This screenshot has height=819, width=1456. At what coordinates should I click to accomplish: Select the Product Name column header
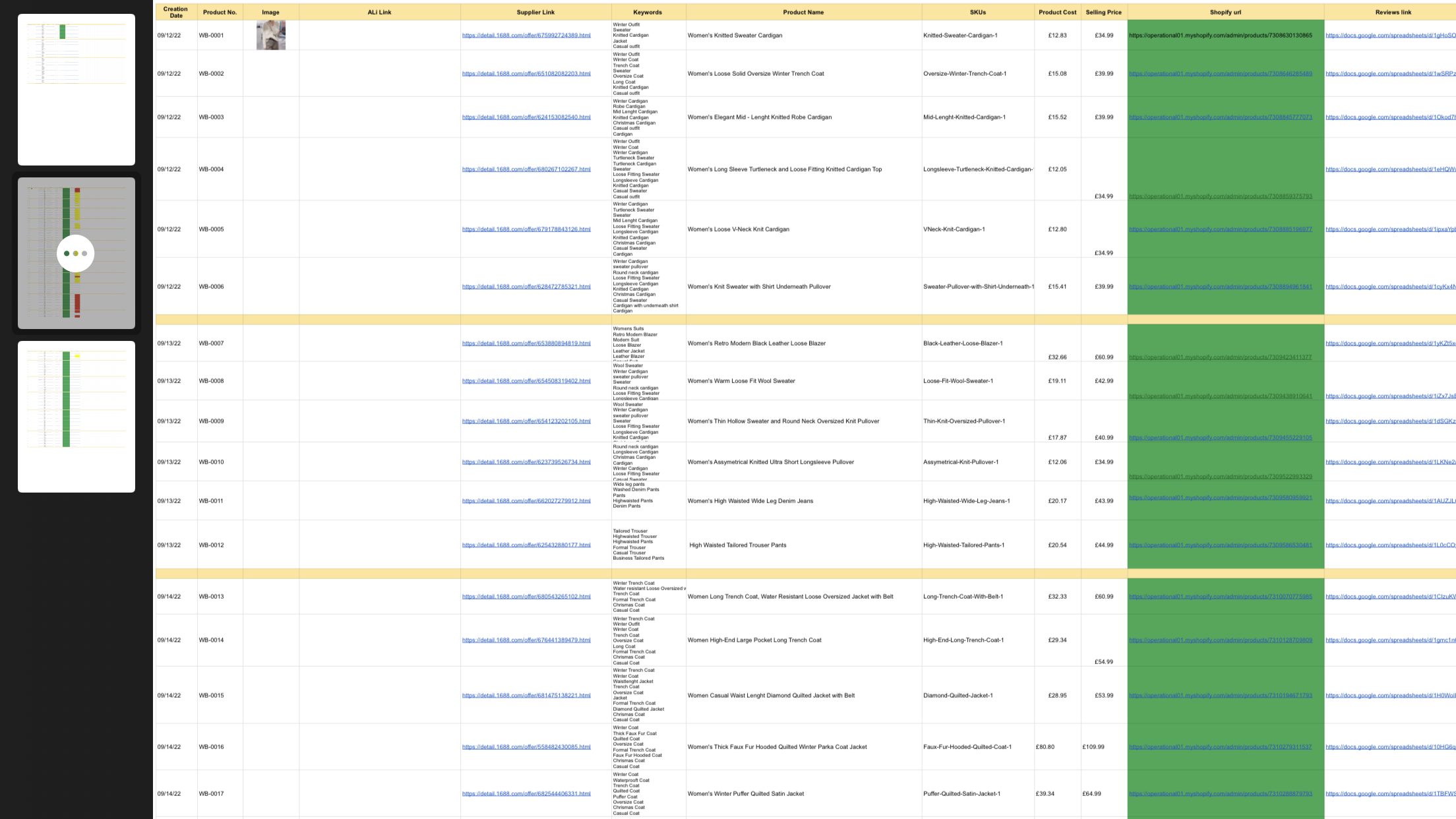[x=803, y=12]
